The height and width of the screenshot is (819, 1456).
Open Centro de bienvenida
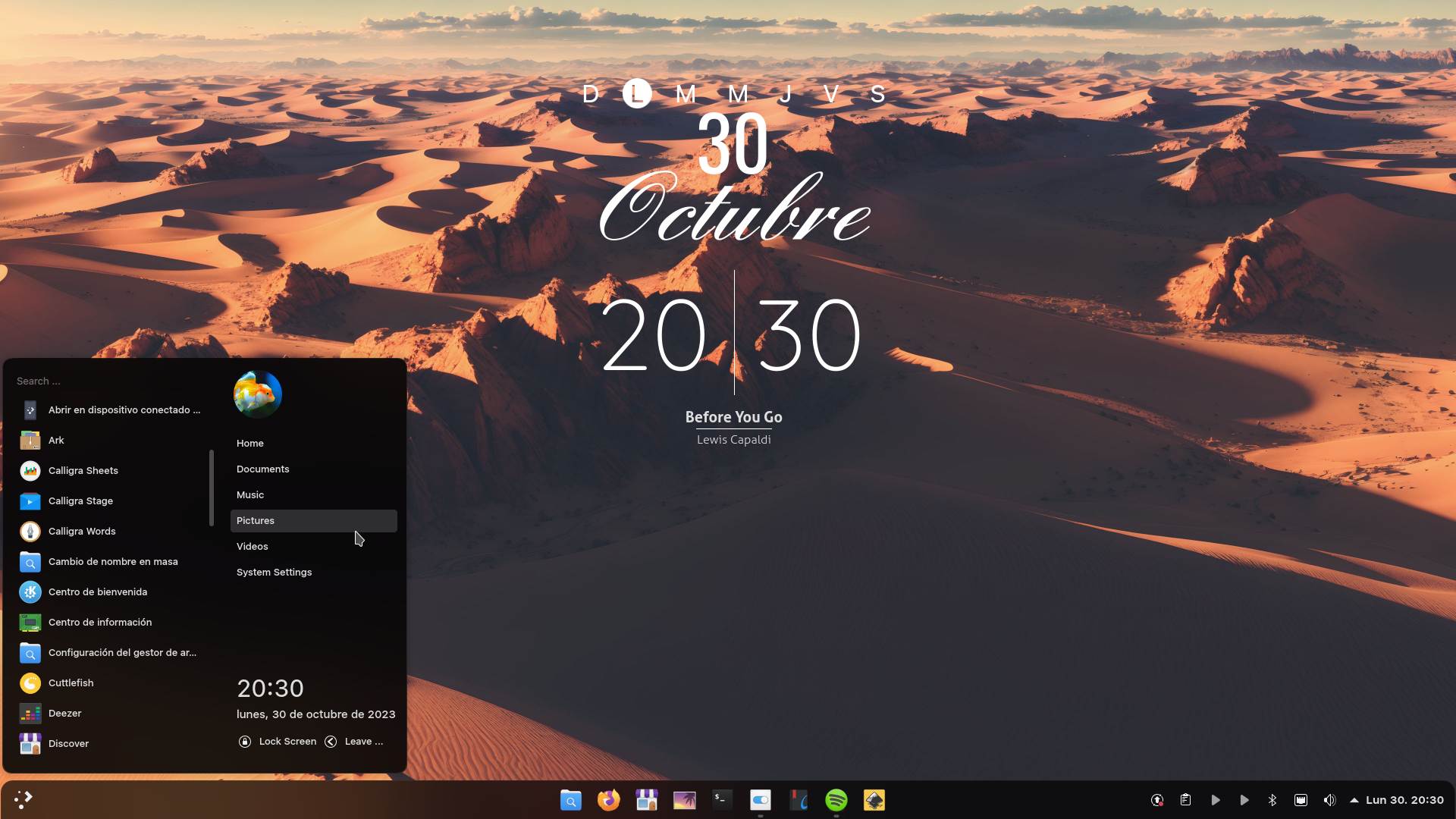pos(112,592)
